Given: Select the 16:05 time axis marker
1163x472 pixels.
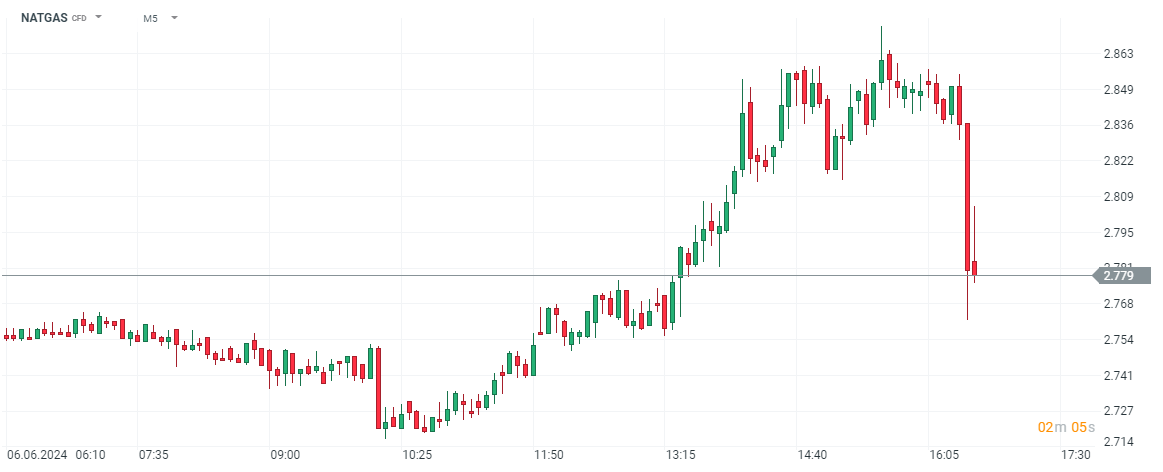Looking at the screenshot, I should [x=944, y=455].
